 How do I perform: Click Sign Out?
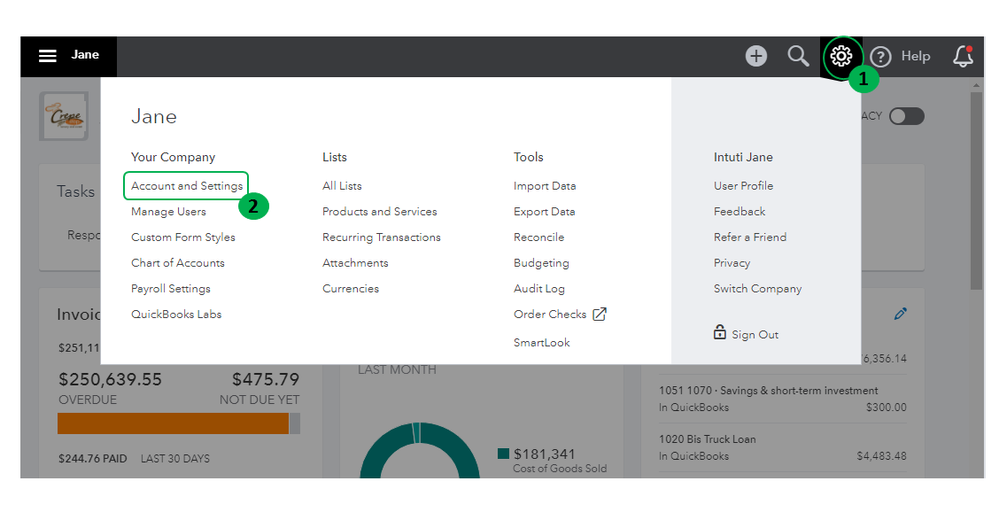755,335
